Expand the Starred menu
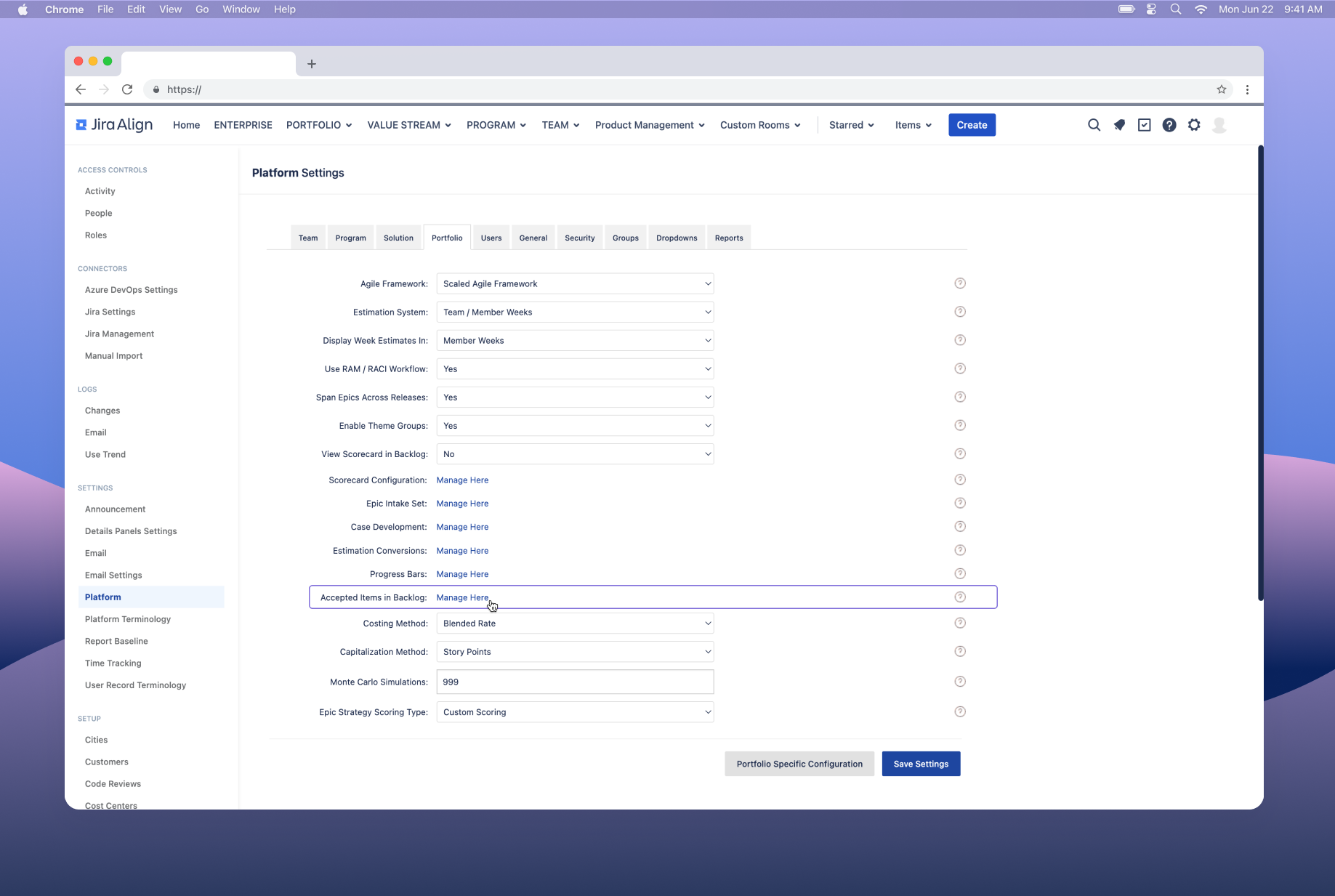 [x=852, y=125]
